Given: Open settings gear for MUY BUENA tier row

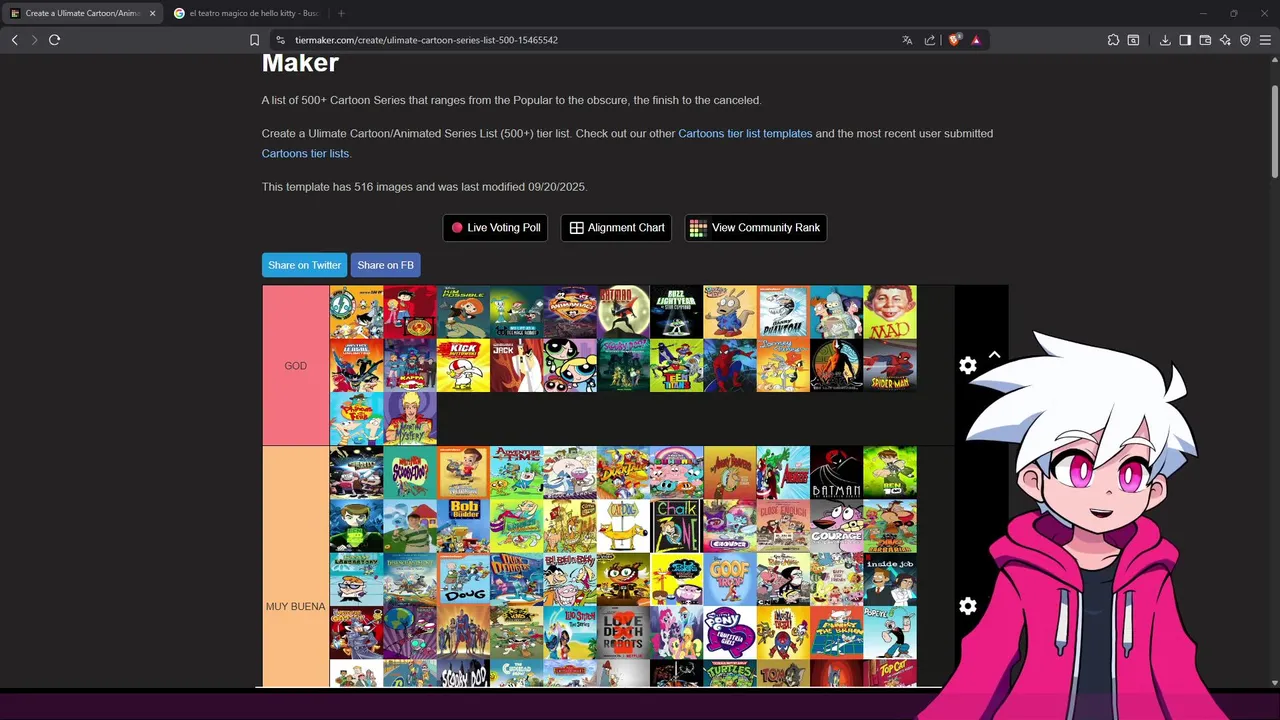Looking at the screenshot, I should click(x=968, y=606).
